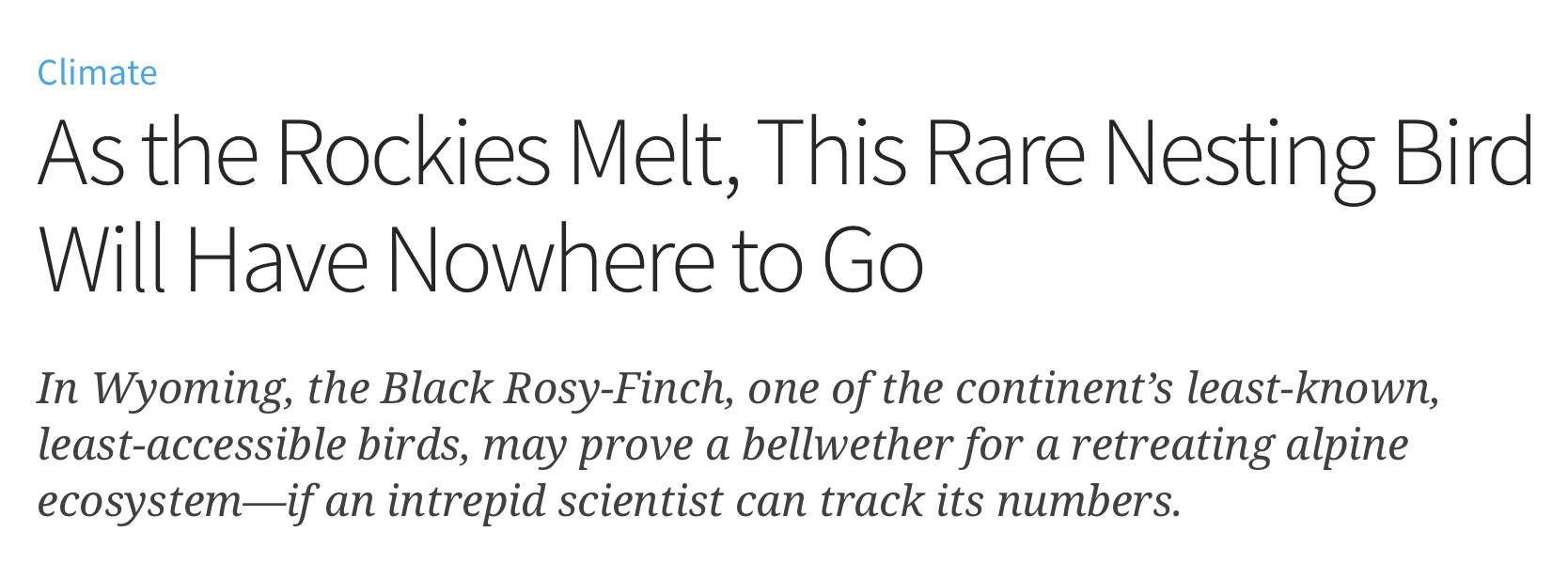Click "least-known" in the subheading
The height and width of the screenshot is (579, 1568).
coord(1312,389)
